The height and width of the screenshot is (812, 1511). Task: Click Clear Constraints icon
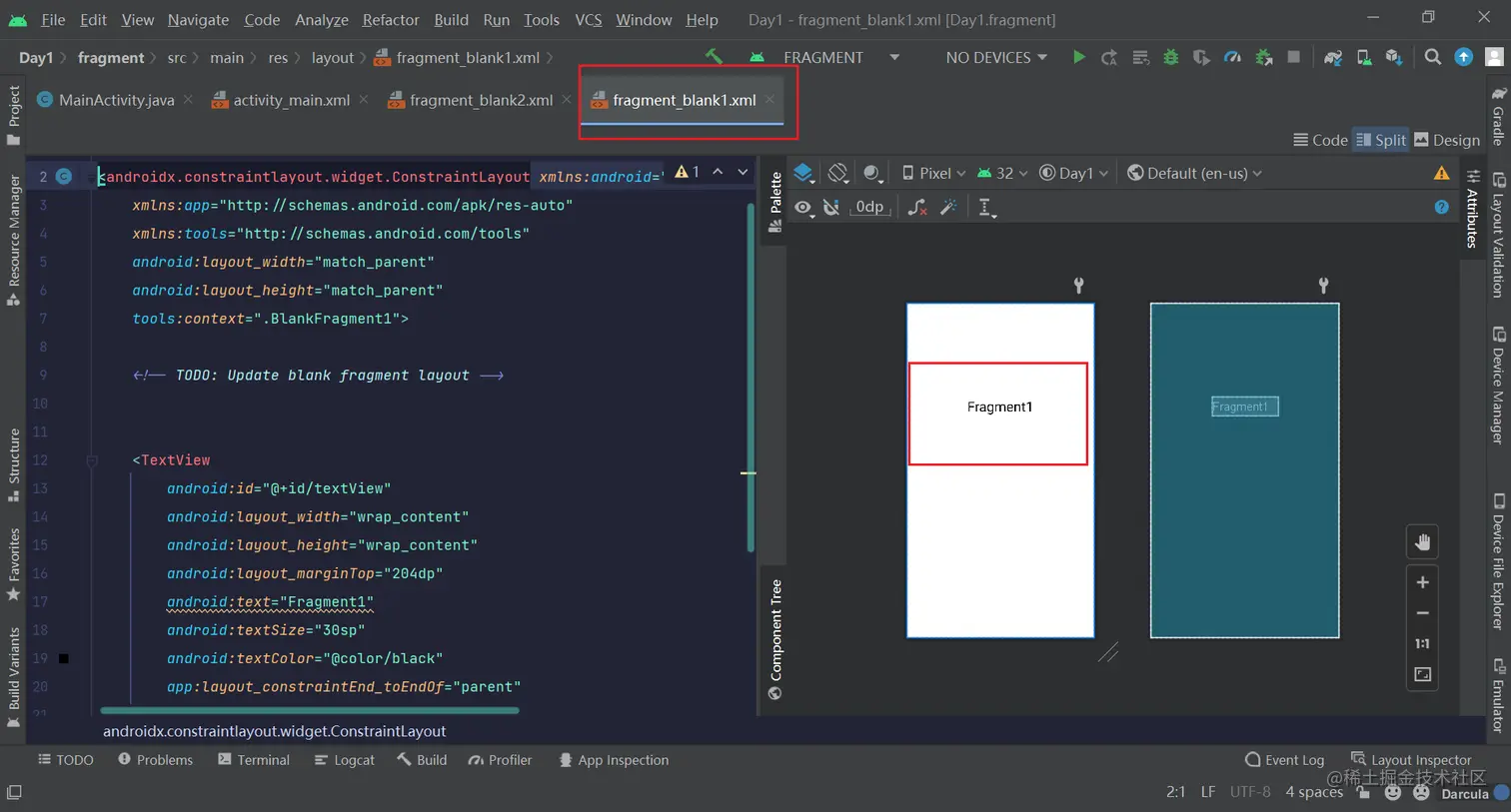pos(917,207)
